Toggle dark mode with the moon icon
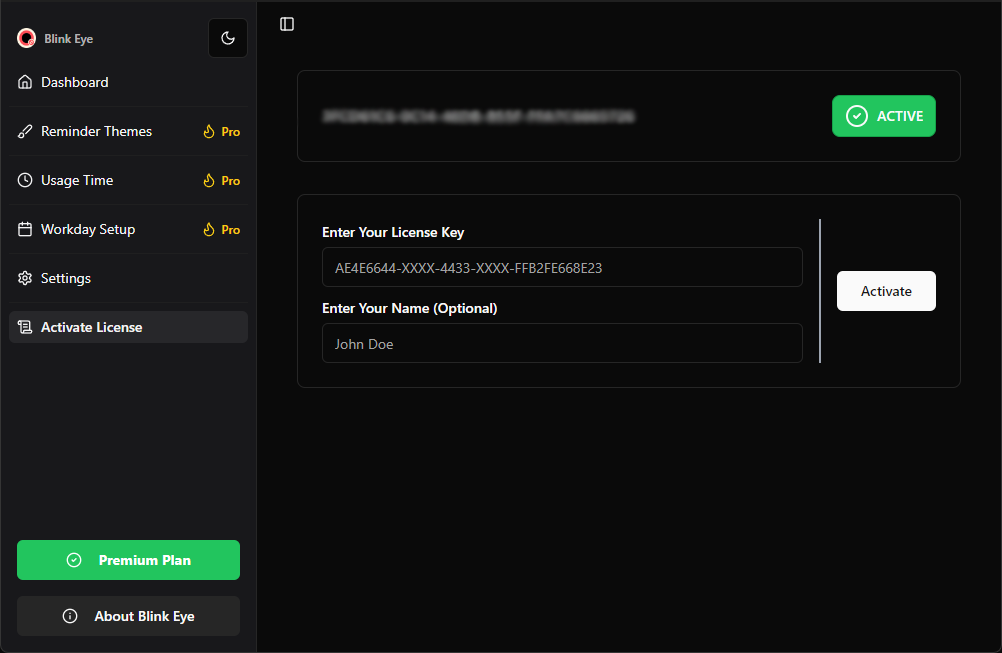Image resolution: width=1002 pixels, height=653 pixels. point(228,38)
